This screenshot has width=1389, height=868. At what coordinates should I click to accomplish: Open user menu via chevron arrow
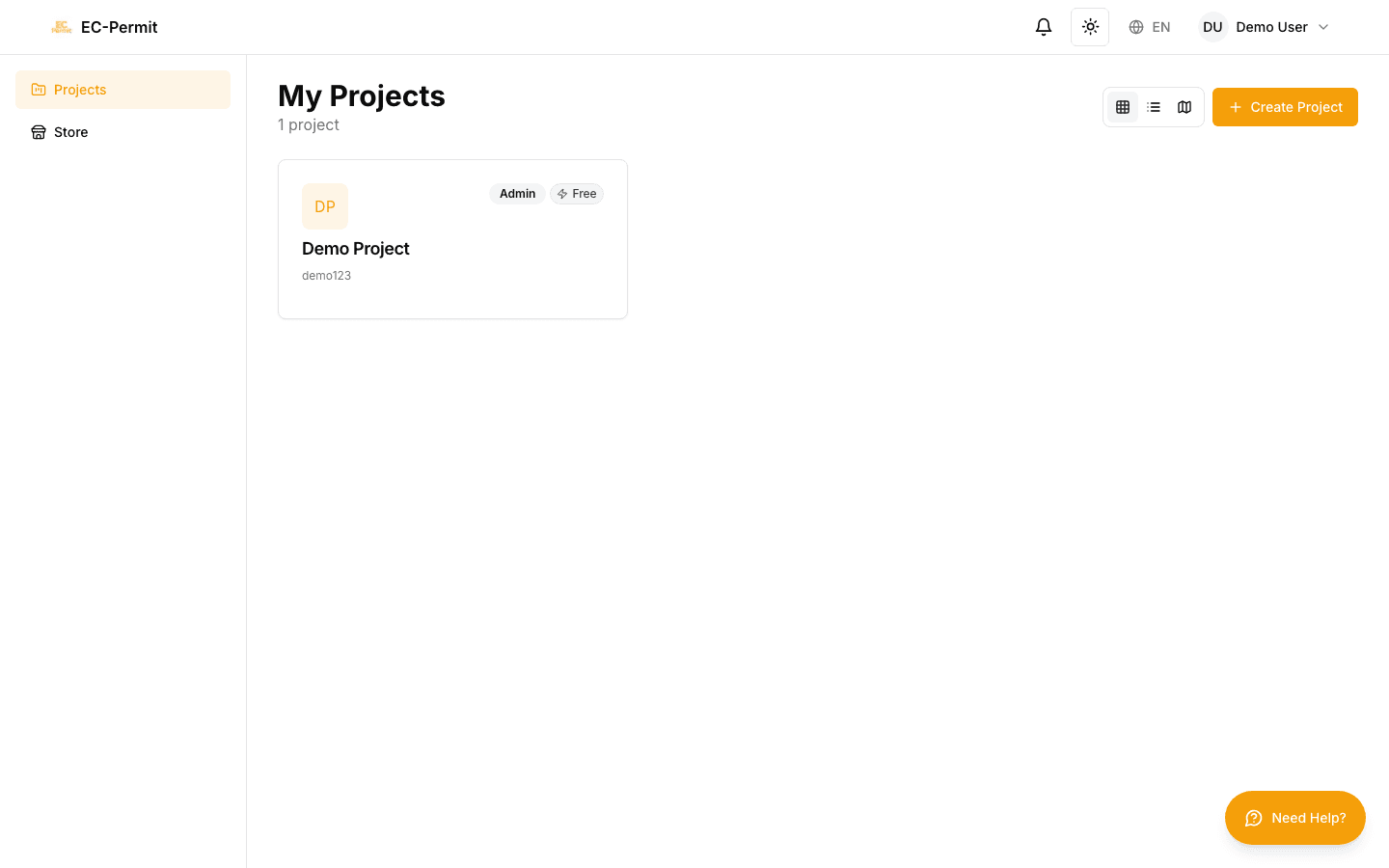[1322, 27]
